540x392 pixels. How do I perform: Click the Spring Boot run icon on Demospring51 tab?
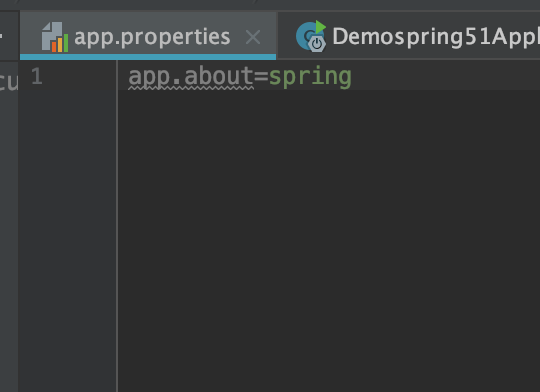point(311,37)
